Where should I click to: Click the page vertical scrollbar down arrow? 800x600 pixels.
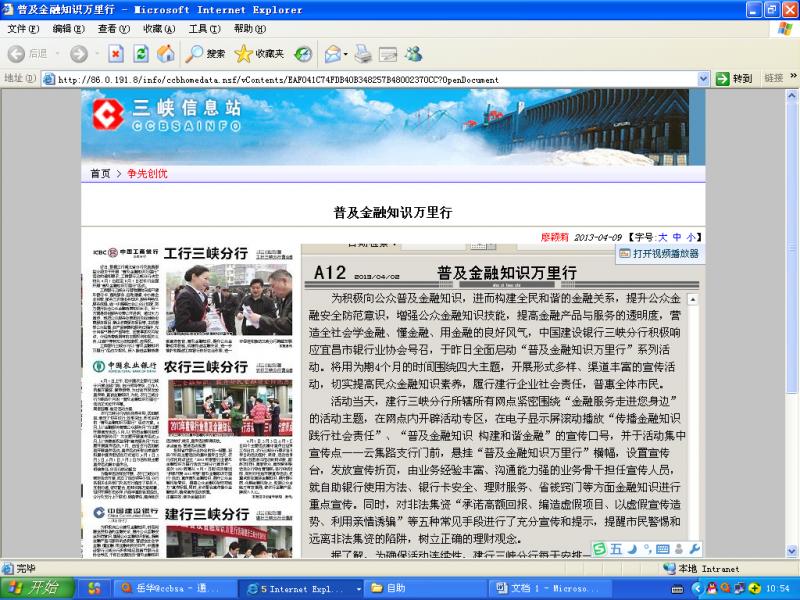pos(791,551)
